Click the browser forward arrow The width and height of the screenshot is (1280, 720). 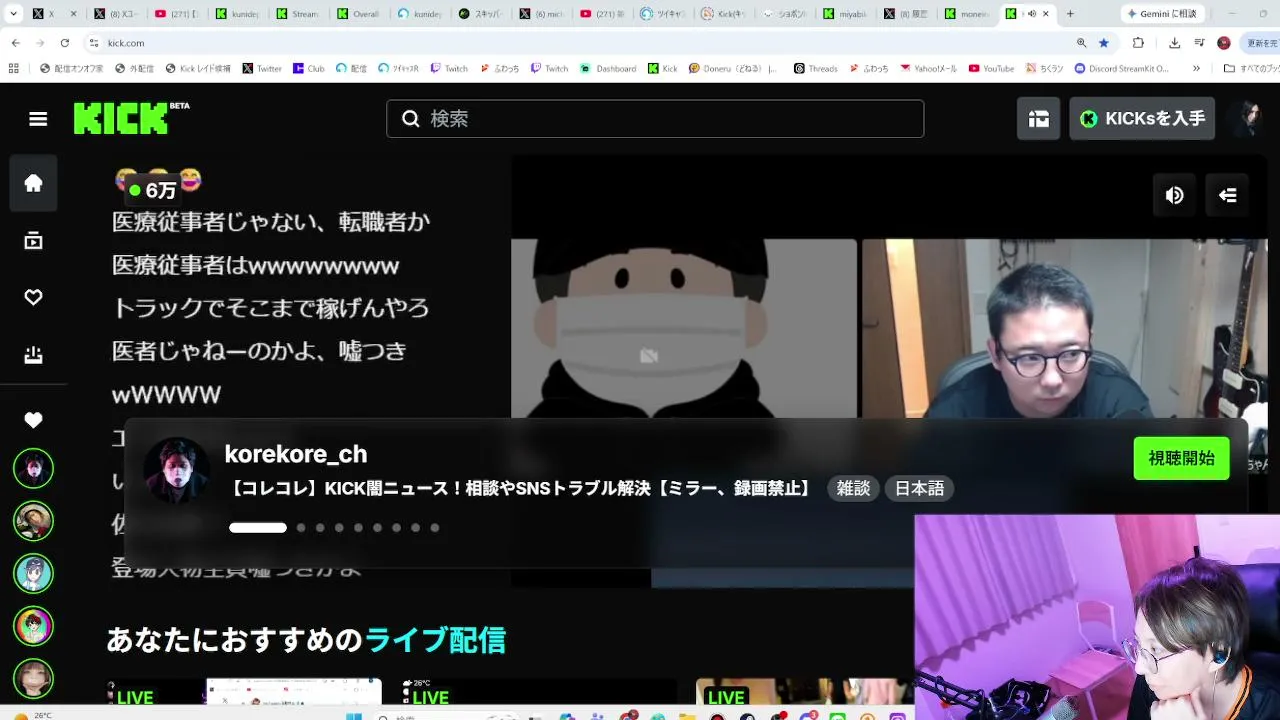tap(40, 43)
